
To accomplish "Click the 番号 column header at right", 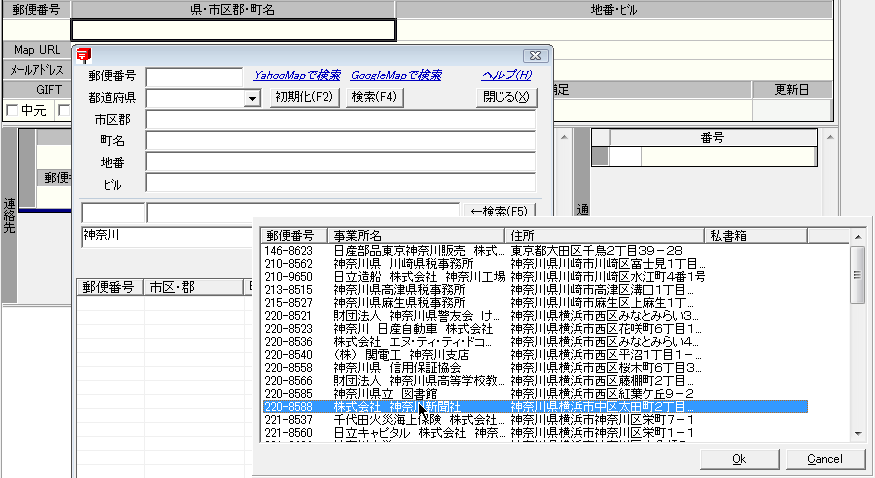I will (713, 138).
